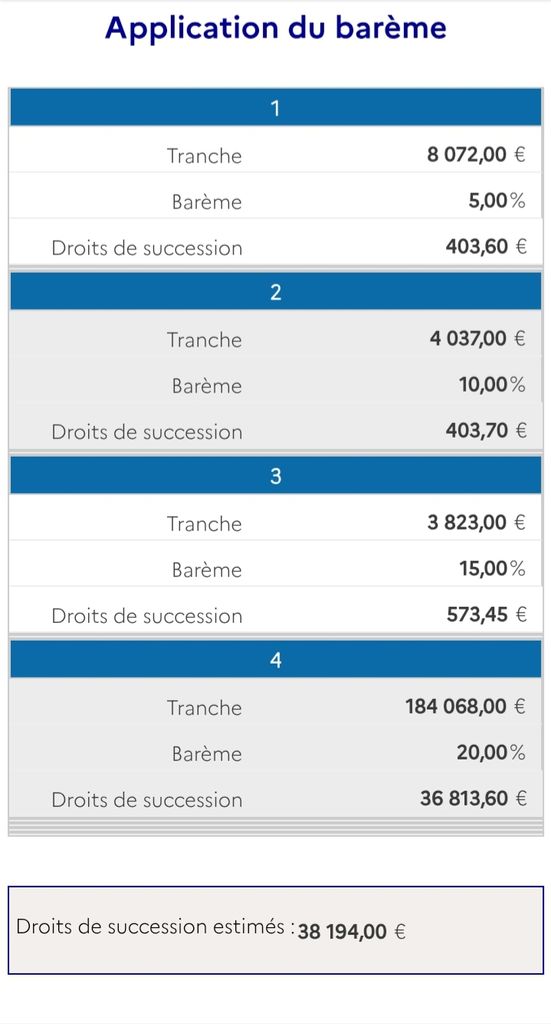Click the 15,00% barème value
This screenshot has width=551, height=1024.
pos(492,569)
